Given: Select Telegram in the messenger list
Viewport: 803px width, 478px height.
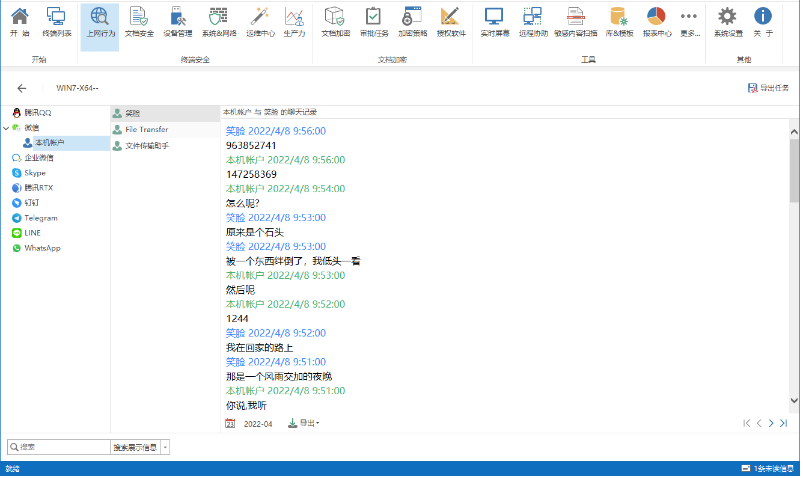Looking at the screenshot, I should click(x=40, y=218).
